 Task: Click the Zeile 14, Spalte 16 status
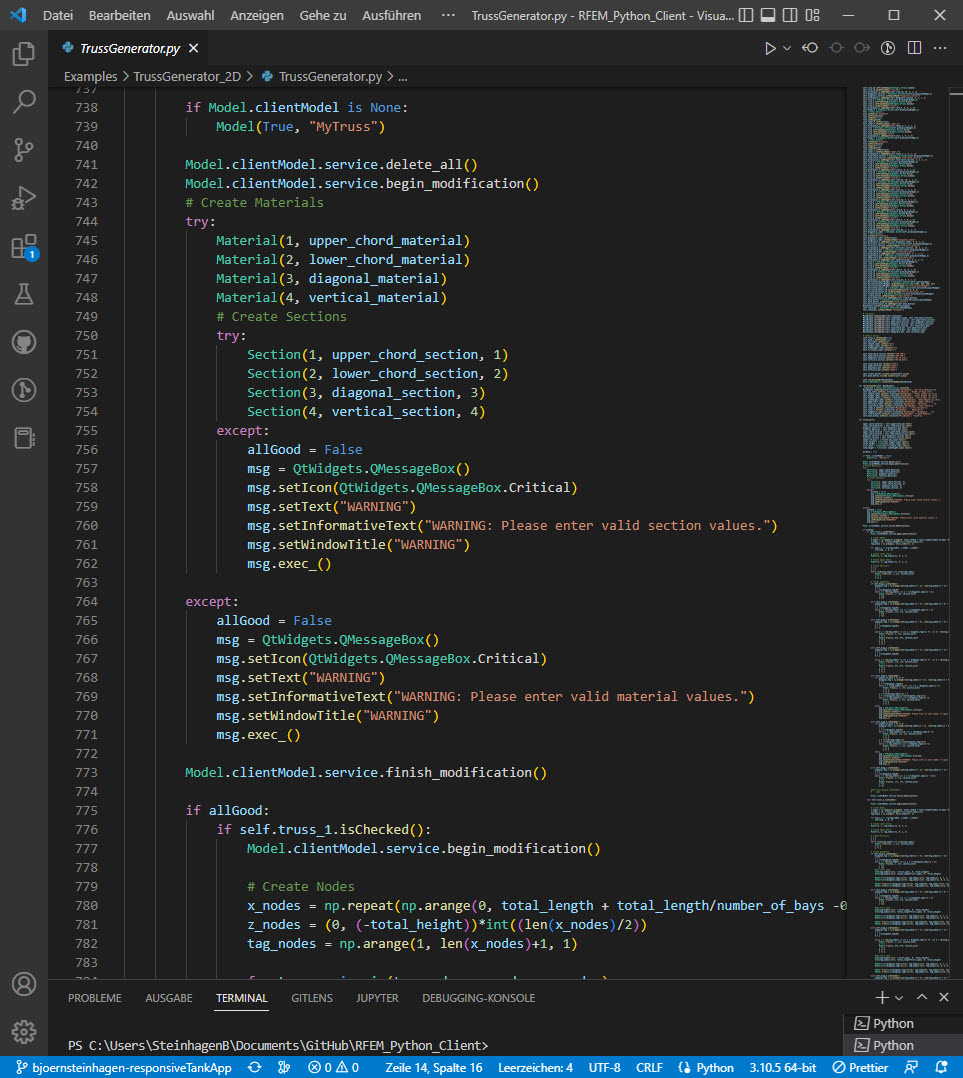coord(434,1068)
